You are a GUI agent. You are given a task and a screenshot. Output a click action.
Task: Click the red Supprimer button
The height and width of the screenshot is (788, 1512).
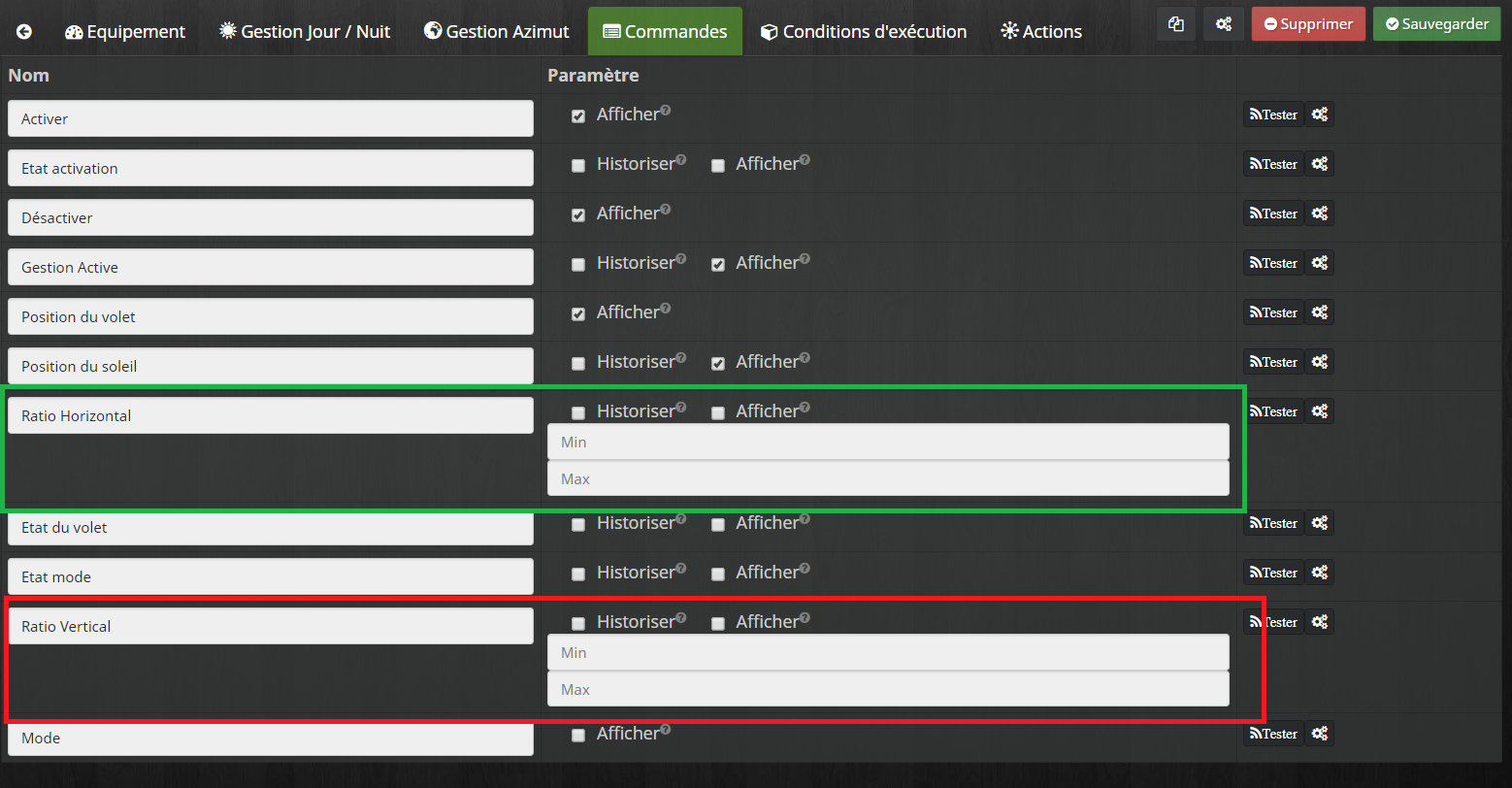click(1308, 24)
